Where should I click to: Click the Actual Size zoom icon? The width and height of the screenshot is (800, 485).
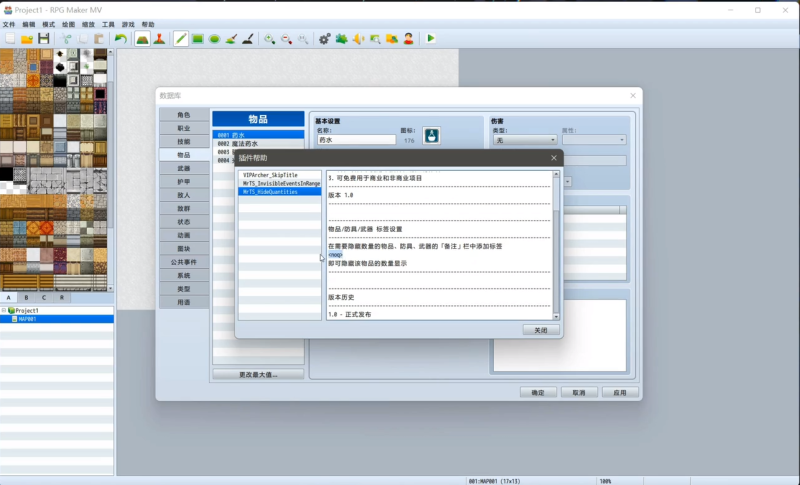tap(303, 39)
